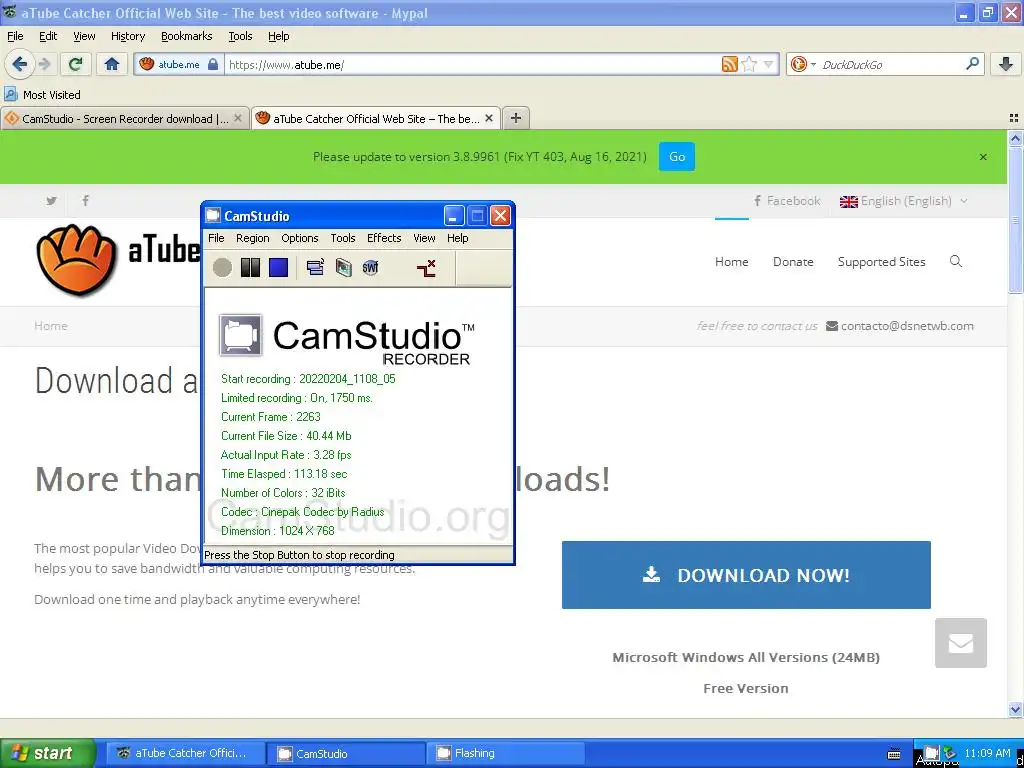This screenshot has width=1024, height=768.
Task: Click the CamStudio Record button
Action: [222, 267]
